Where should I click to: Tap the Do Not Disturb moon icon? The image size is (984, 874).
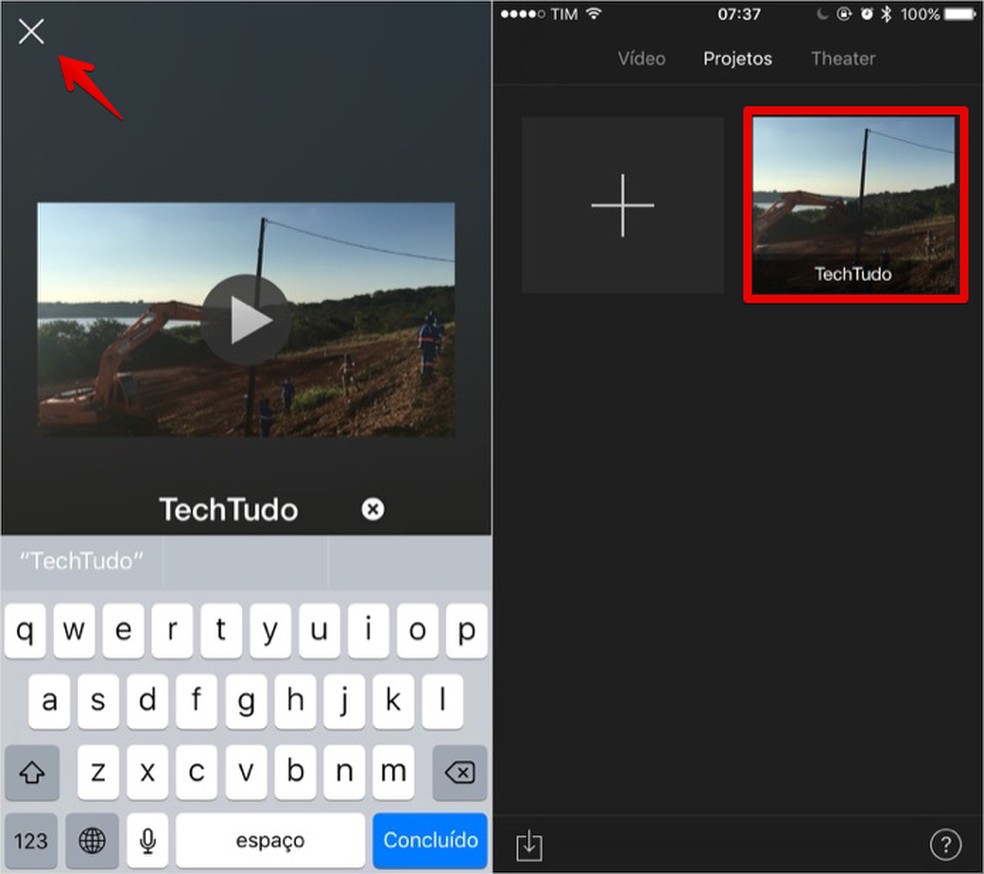(x=822, y=14)
